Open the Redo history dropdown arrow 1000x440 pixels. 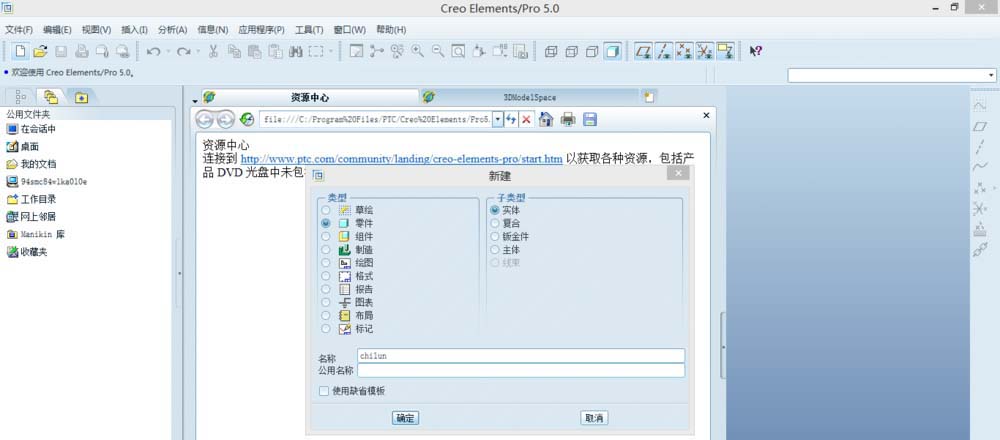tap(198, 52)
